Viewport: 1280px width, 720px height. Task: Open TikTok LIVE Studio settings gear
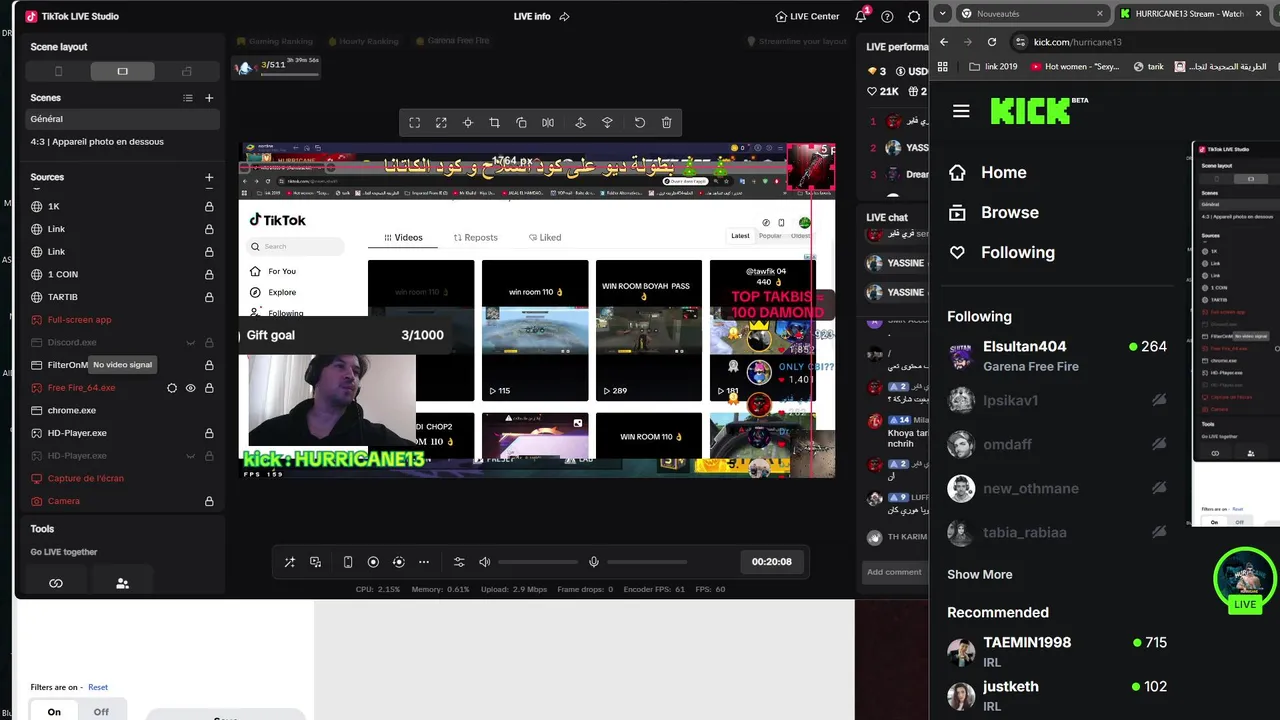(x=914, y=17)
